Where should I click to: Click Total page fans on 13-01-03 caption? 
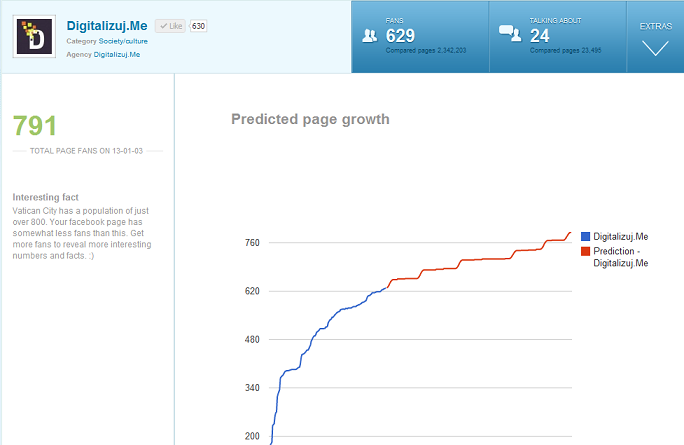(86, 151)
